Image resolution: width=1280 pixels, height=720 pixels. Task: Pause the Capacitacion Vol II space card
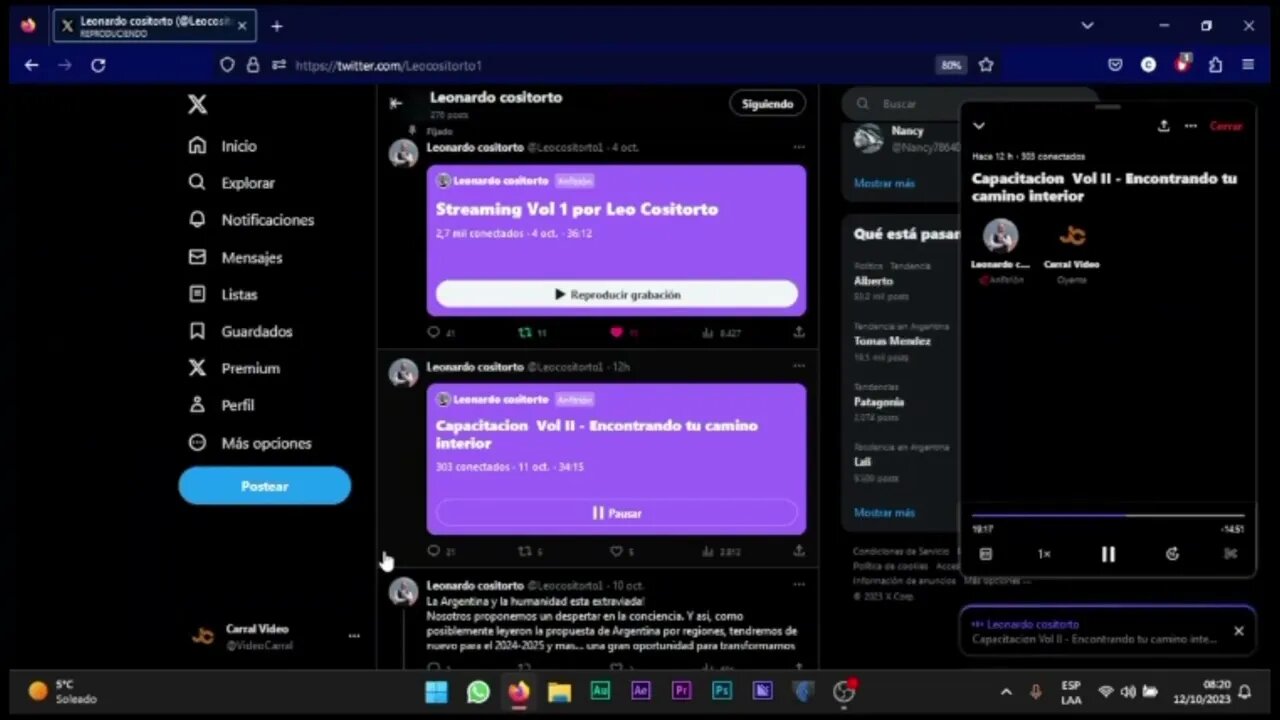point(617,513)
